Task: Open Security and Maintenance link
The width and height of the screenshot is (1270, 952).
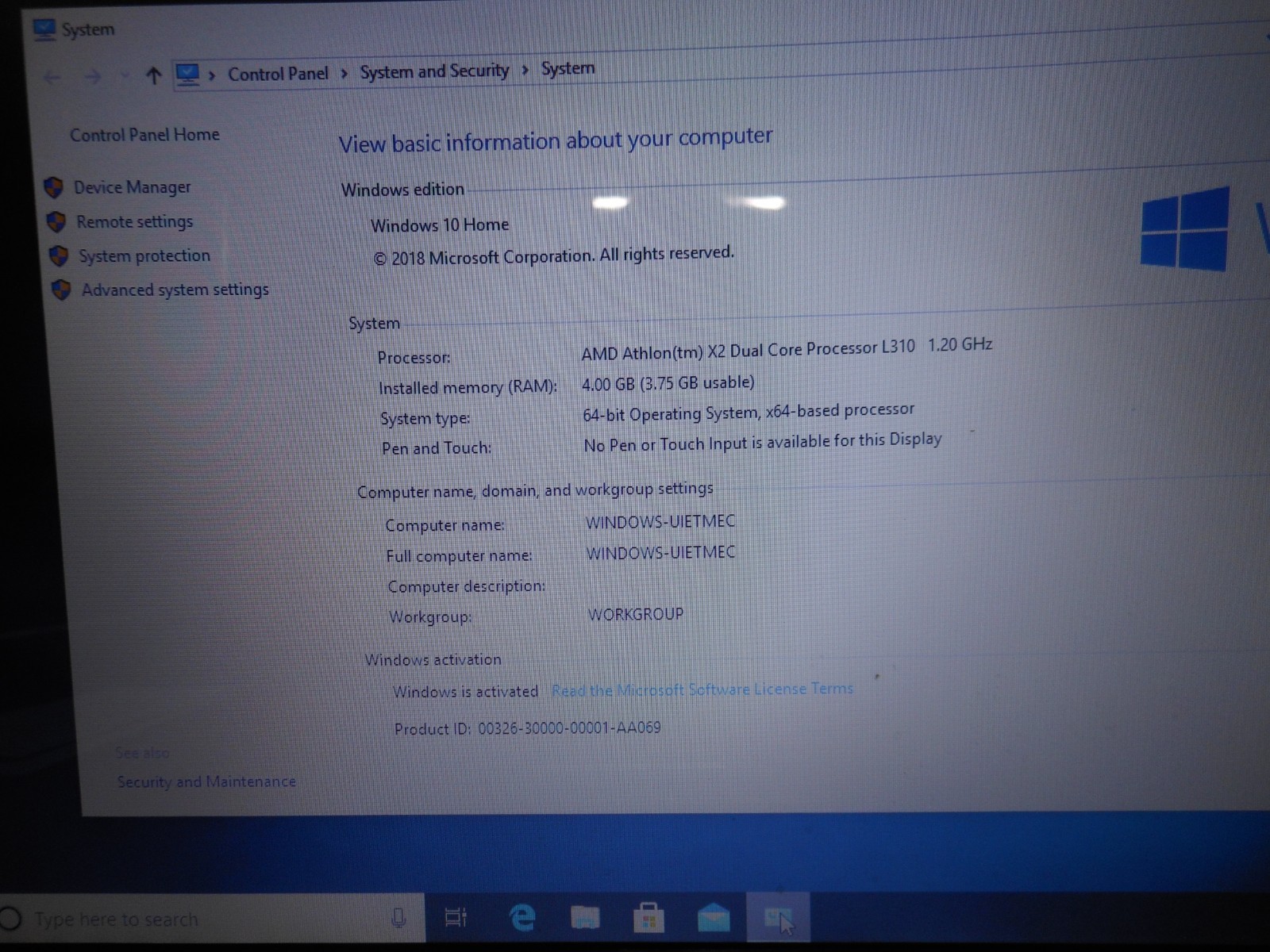Action: coord(206,781)
